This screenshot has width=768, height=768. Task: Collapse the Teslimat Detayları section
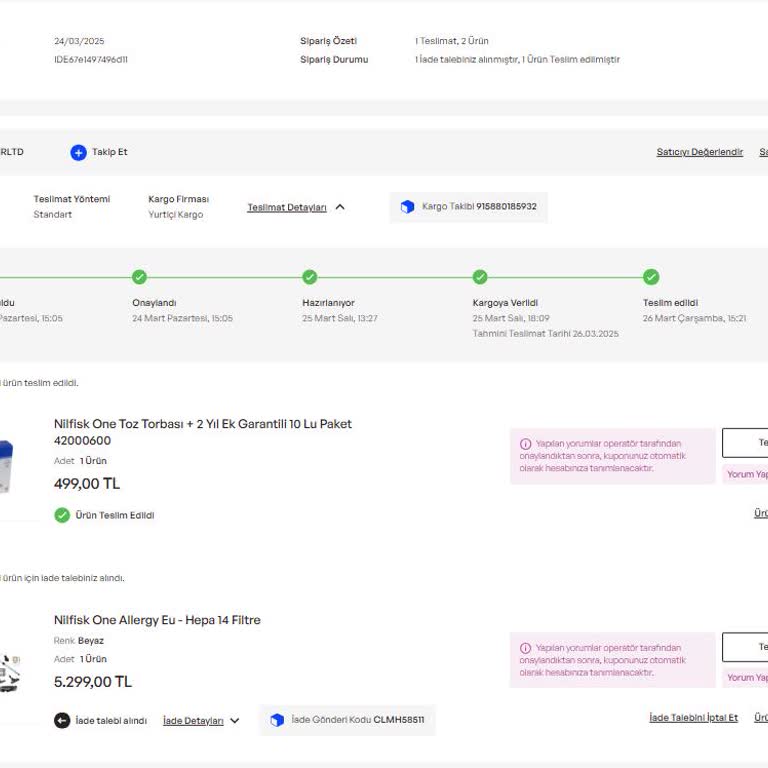coord(287,207)
